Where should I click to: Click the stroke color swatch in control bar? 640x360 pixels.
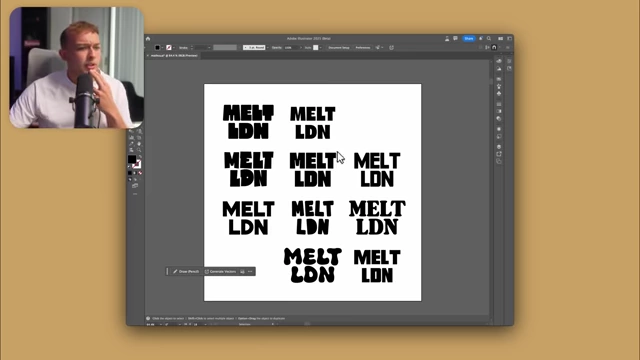point(169,48)
